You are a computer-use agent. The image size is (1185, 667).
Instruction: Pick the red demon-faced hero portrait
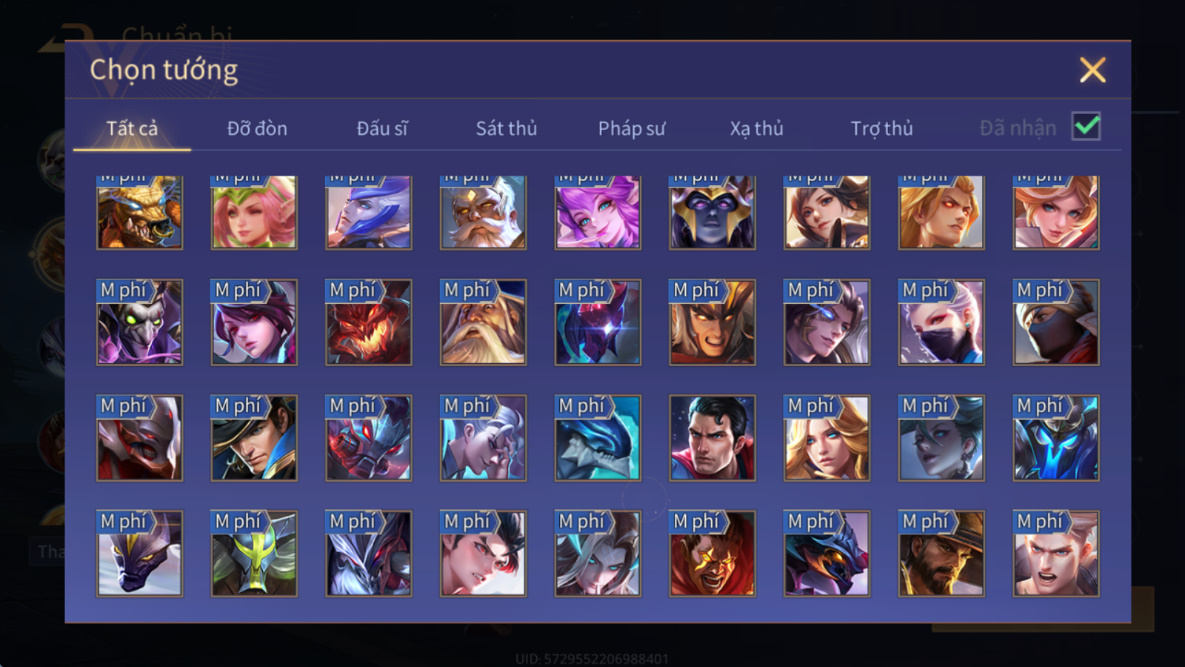pyautogui.click(x=369, y=323)
